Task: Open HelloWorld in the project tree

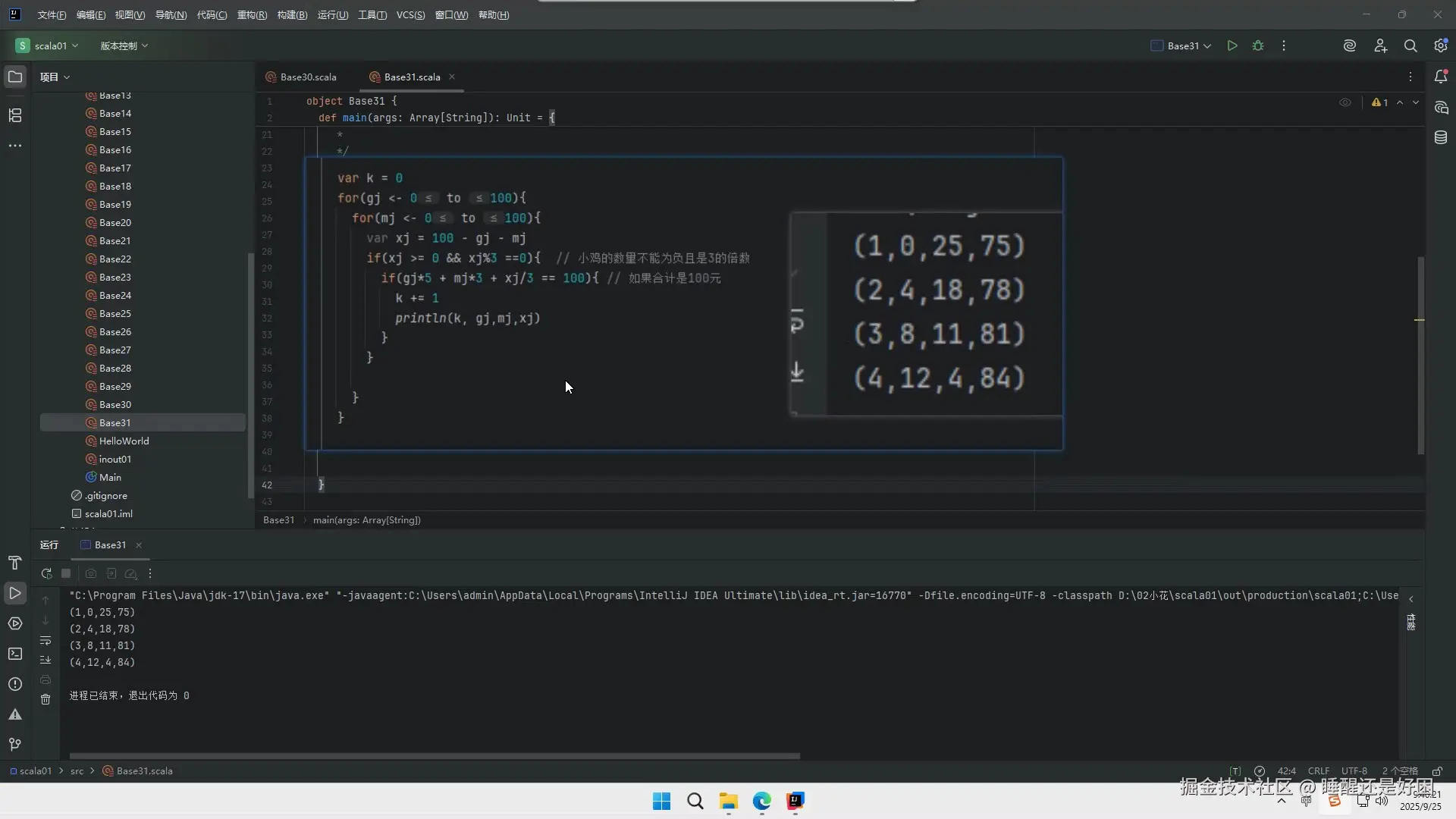Action: [x=124, y=441]
